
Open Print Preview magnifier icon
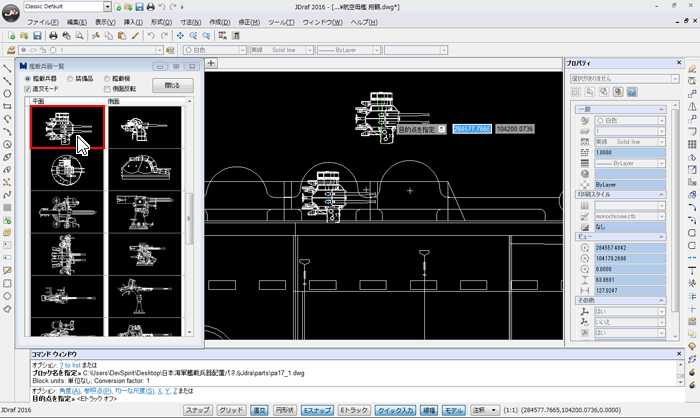(x=79, y=36)
